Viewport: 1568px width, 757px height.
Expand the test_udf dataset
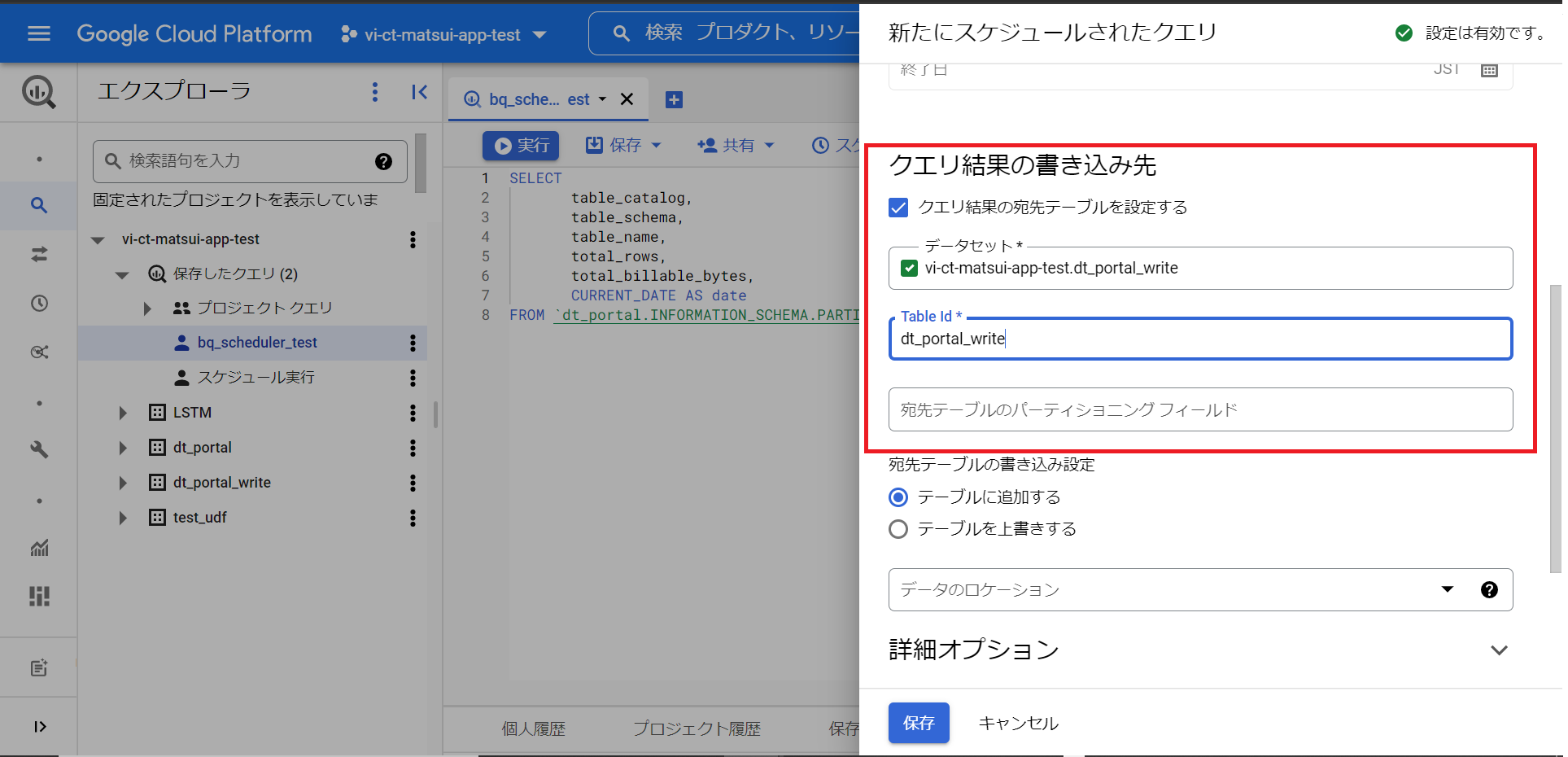point(123,518)
